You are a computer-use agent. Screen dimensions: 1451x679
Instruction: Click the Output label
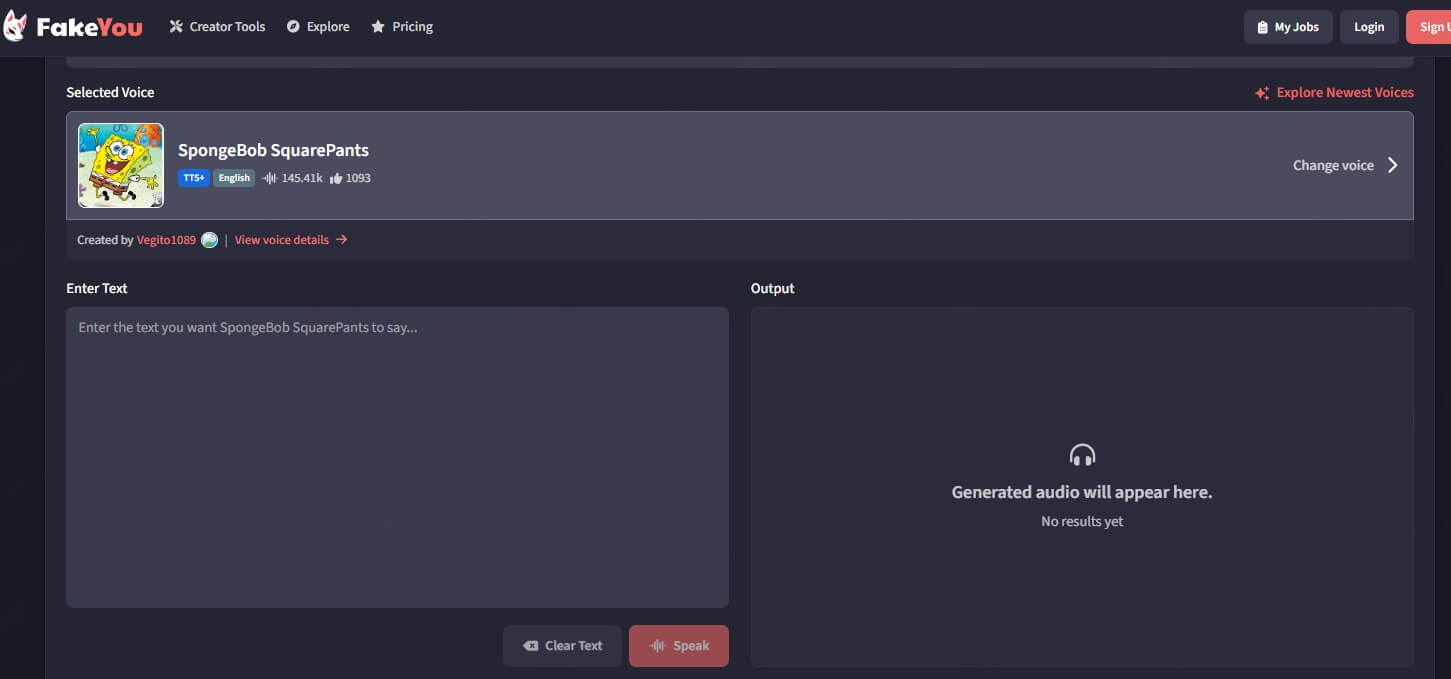tap(773, 288)
